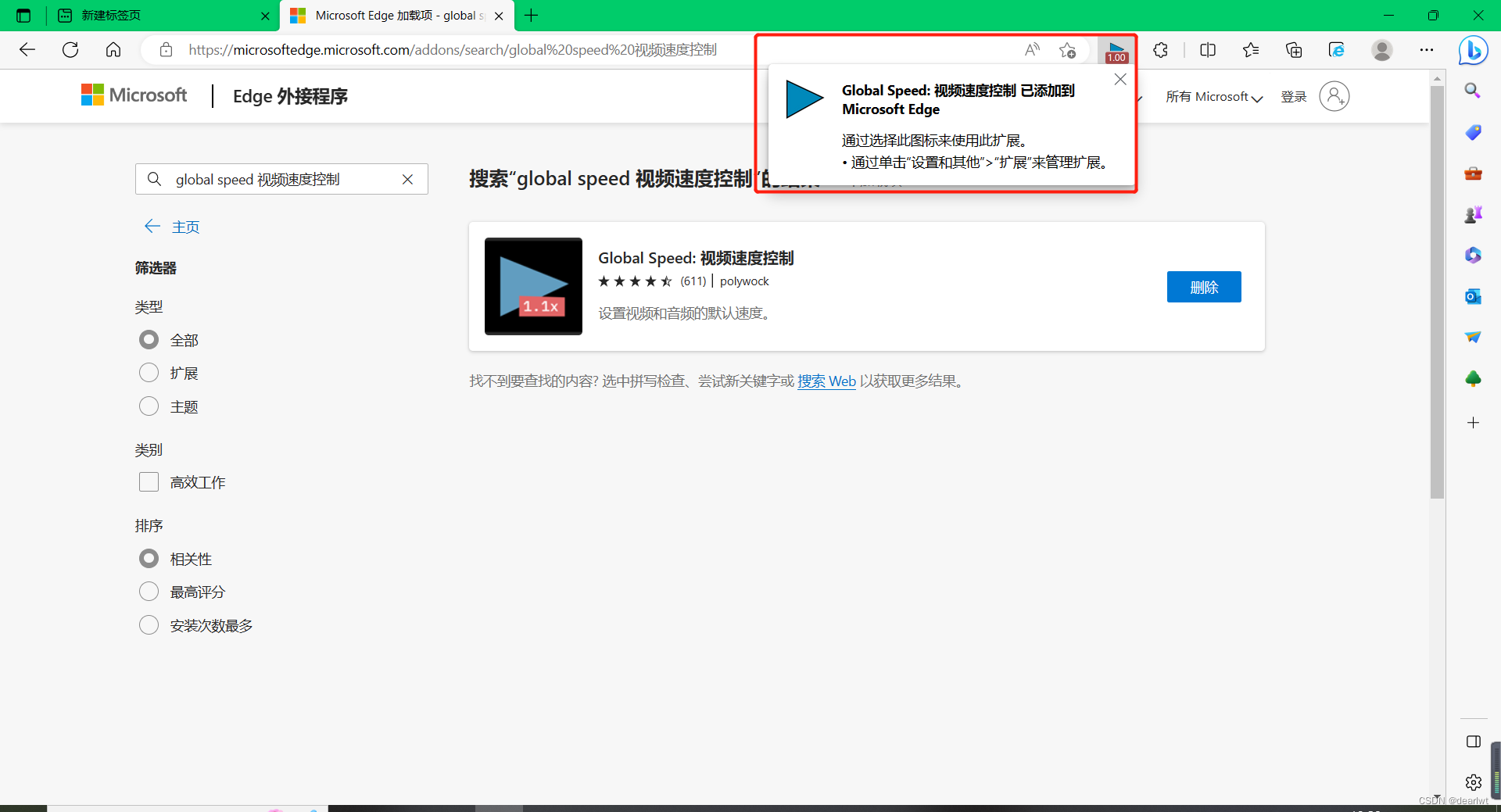Click the Global Speed extension thumbnail

click(533, 286)
